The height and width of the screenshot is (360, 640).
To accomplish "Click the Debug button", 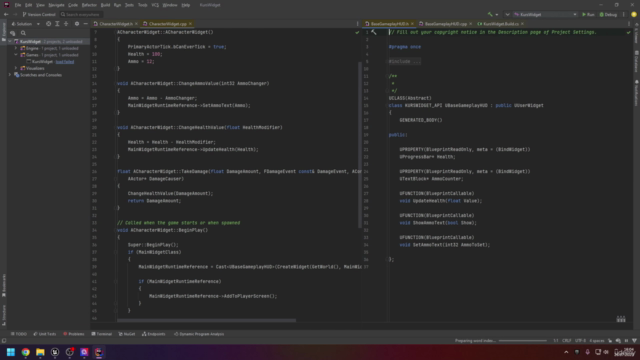I will click(x=608, y=14).
